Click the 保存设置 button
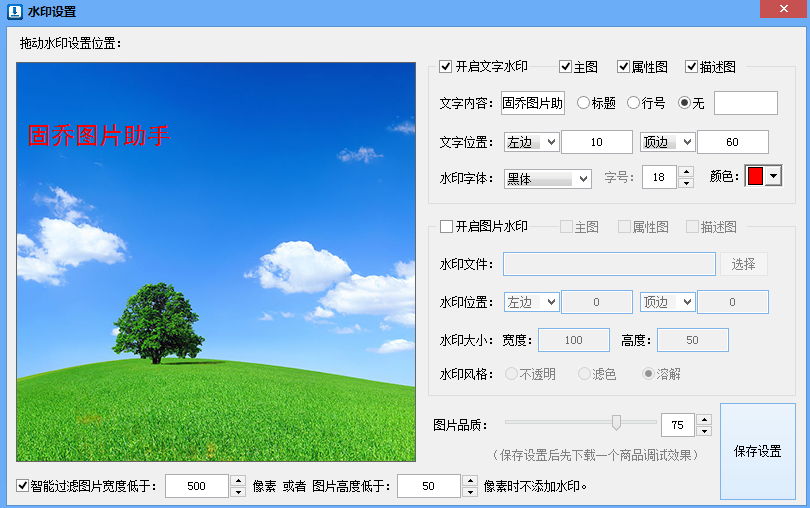The width and height of the screenshot is (810, 508). click(x=757, y=451)
